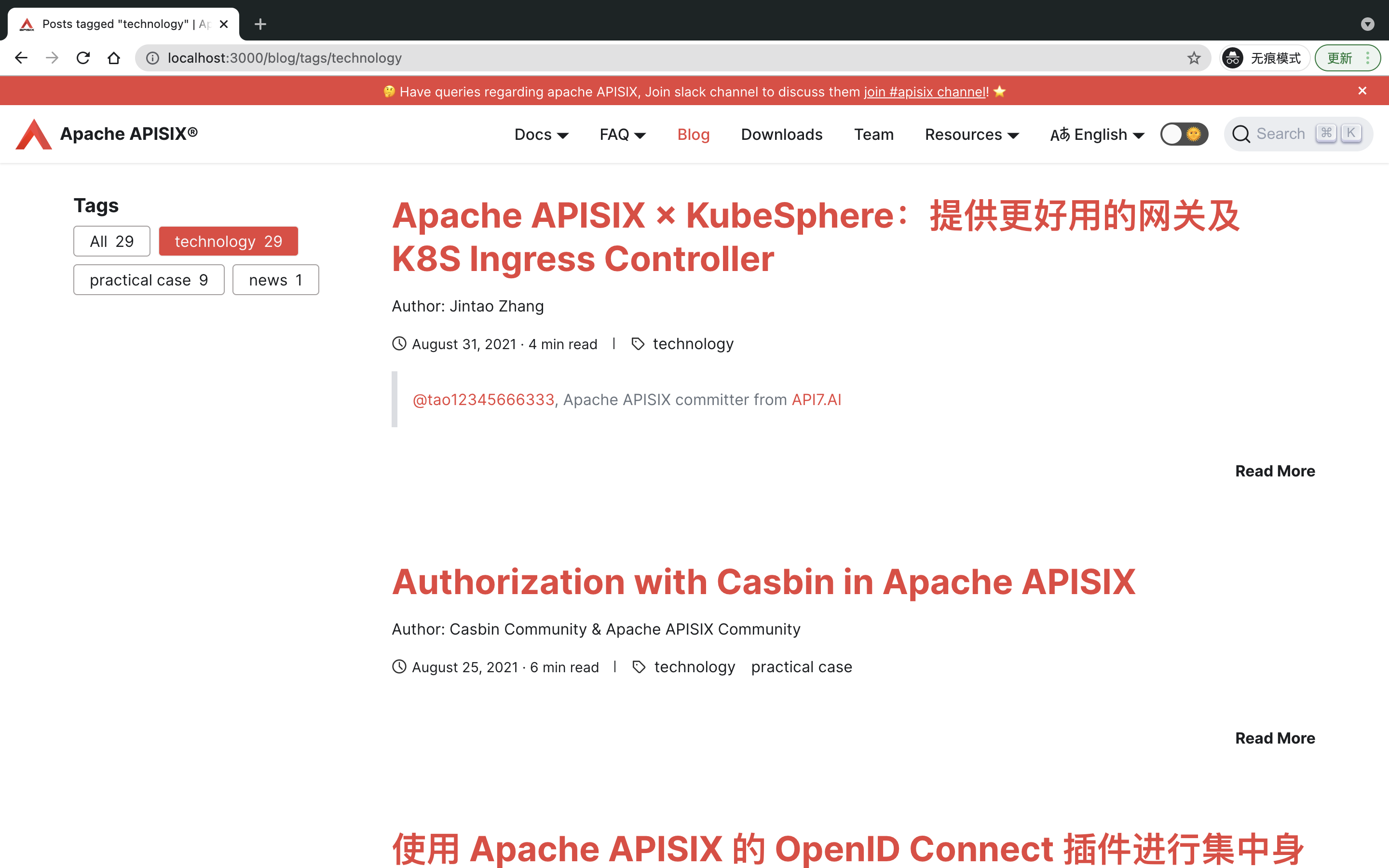Screen dimensions: 1389x868
Task: Click the browser home icon
Action: coord(114,58)
